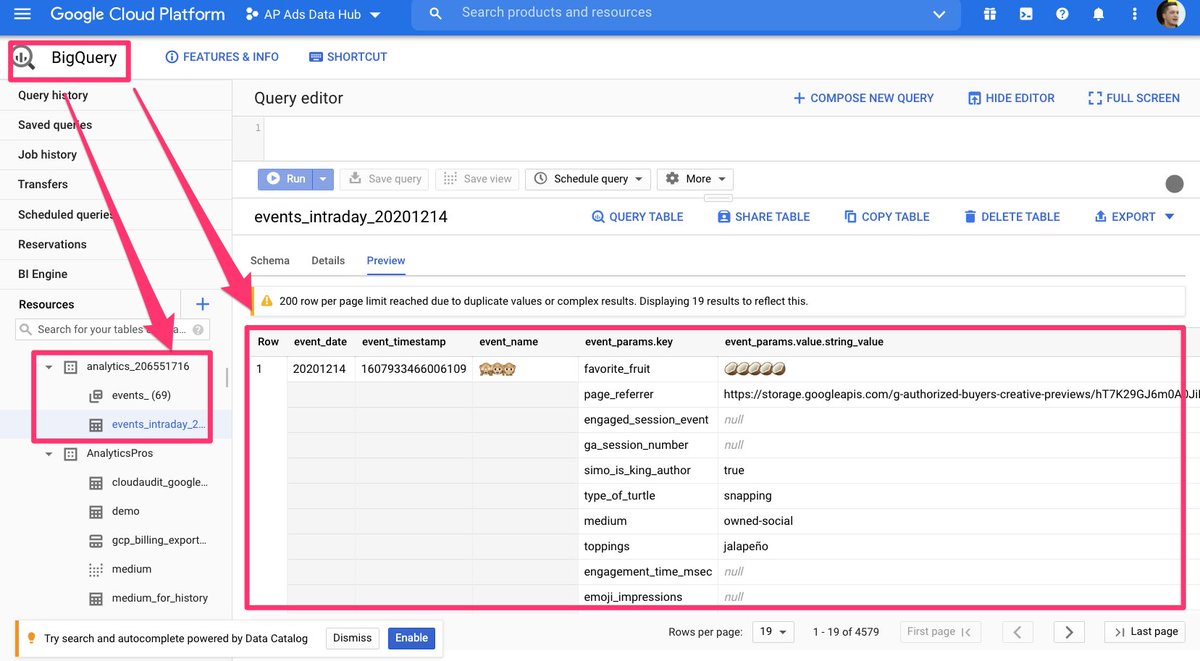Click Save query

tap(385, 179)
